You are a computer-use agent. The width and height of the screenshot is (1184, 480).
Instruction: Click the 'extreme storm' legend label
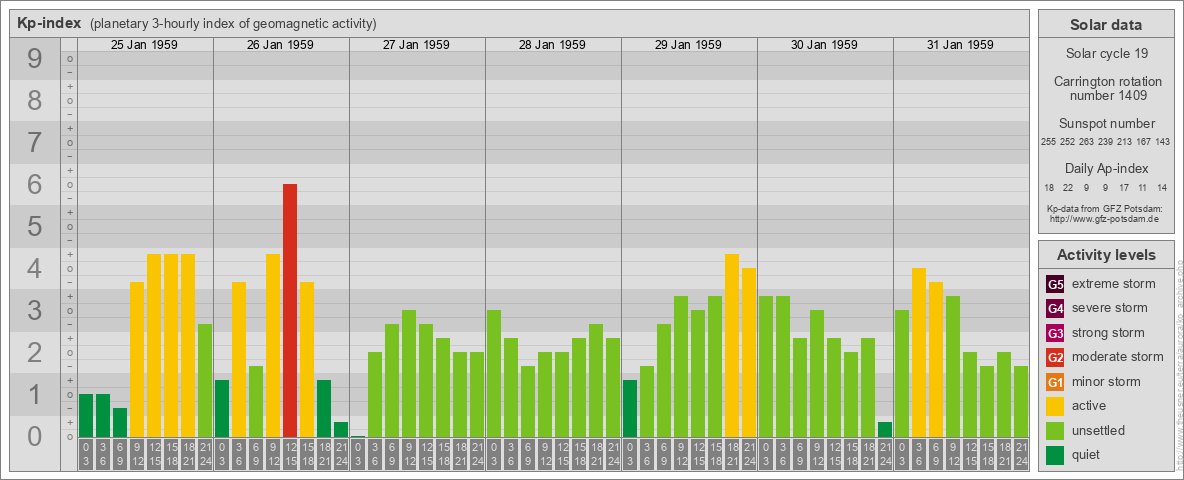coord(1114,285)
